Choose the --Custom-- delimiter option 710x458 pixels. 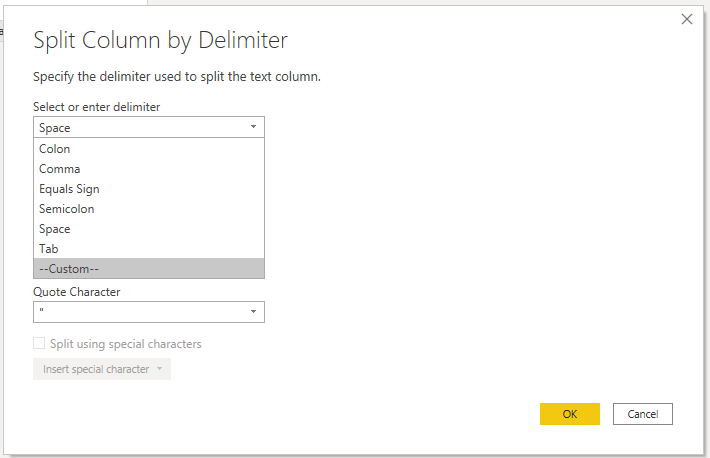pyautogui.click(x=149, y=268)
